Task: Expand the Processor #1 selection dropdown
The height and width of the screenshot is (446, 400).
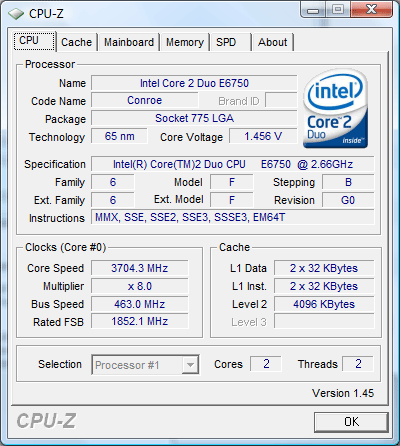Action: click(145, 365)
